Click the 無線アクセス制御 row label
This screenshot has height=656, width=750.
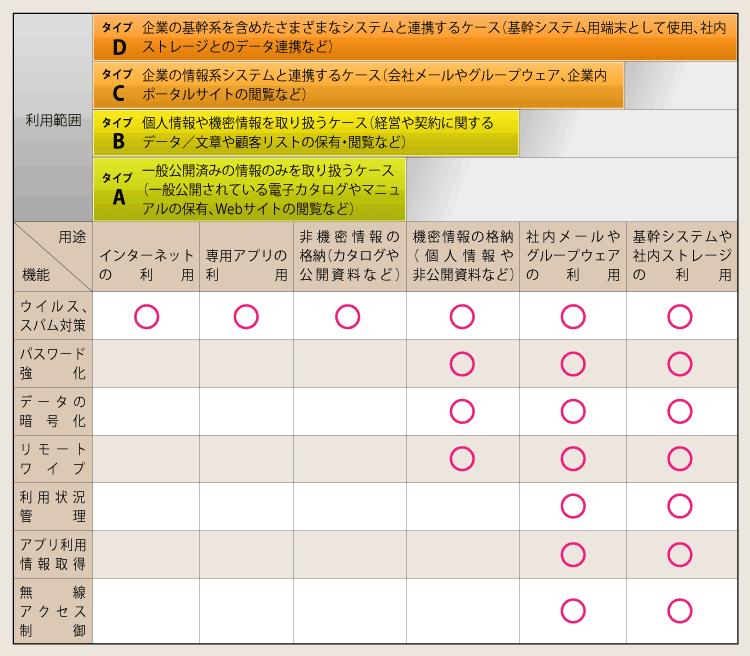pyautogui.click(x=53, y=611)
